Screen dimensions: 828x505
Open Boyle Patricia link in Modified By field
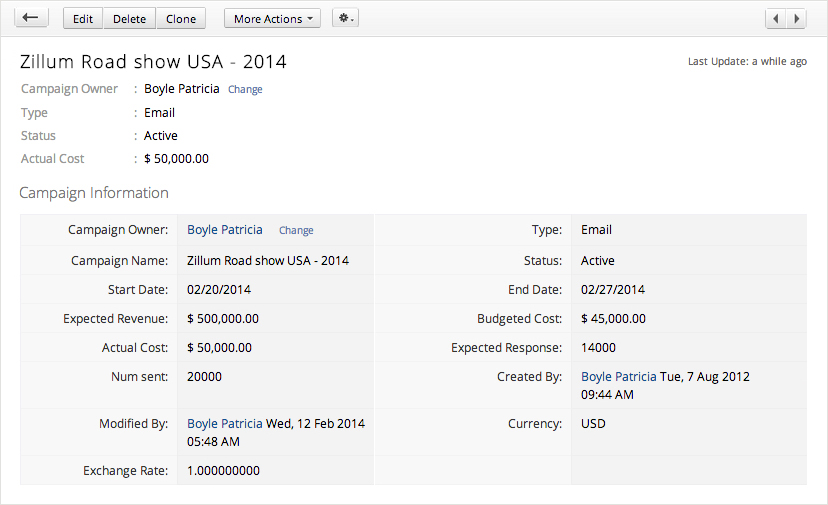pyautogui.click(x=225, y=424)
